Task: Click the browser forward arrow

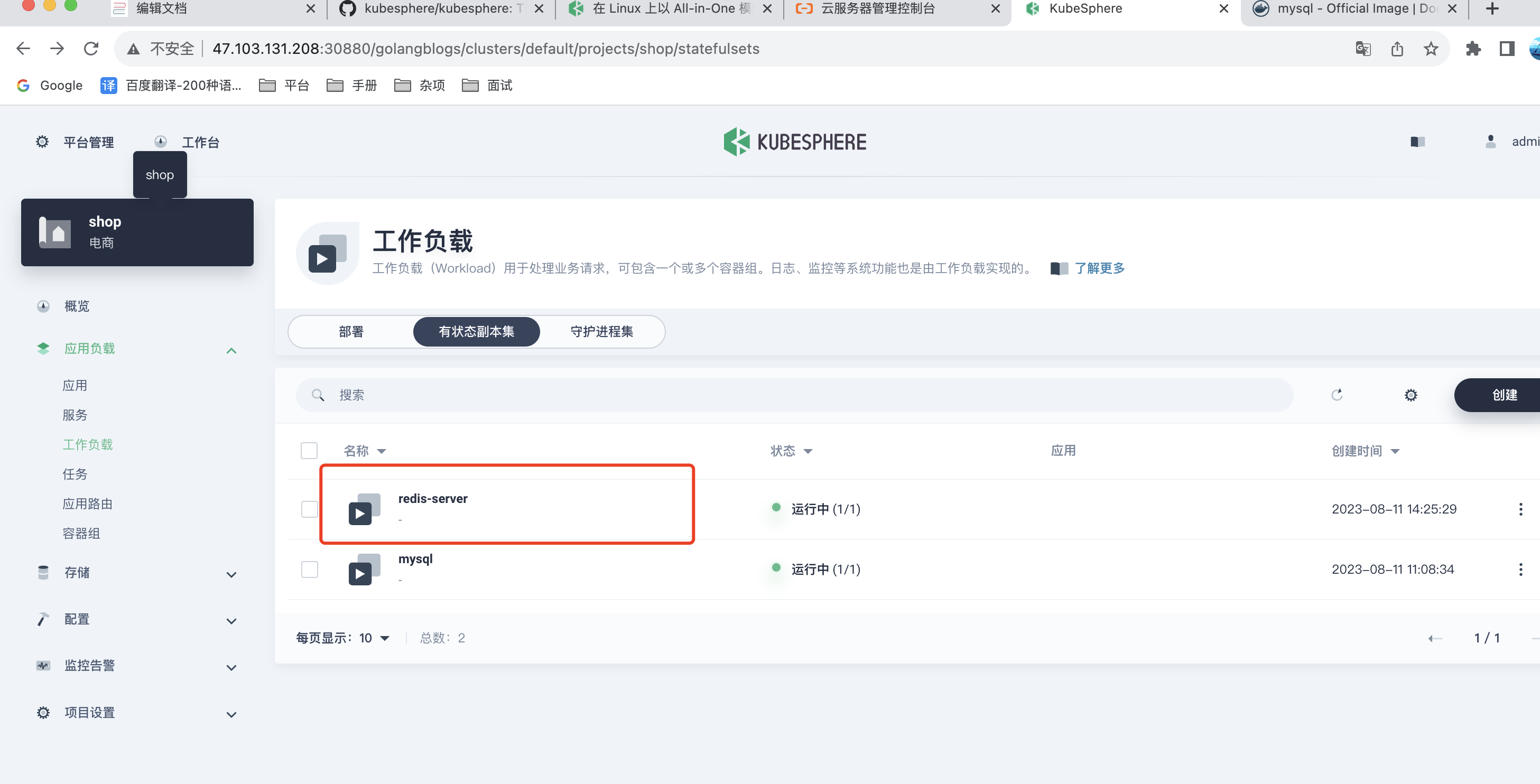Action: coord(57,49)
